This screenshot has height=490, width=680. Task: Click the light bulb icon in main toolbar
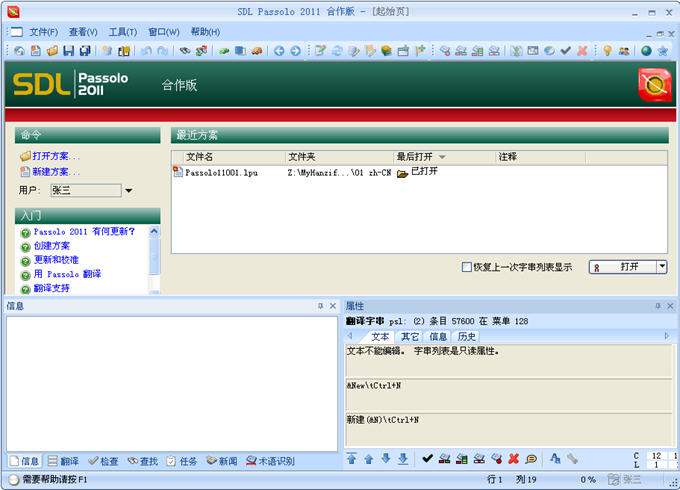(x=606, y=51)
